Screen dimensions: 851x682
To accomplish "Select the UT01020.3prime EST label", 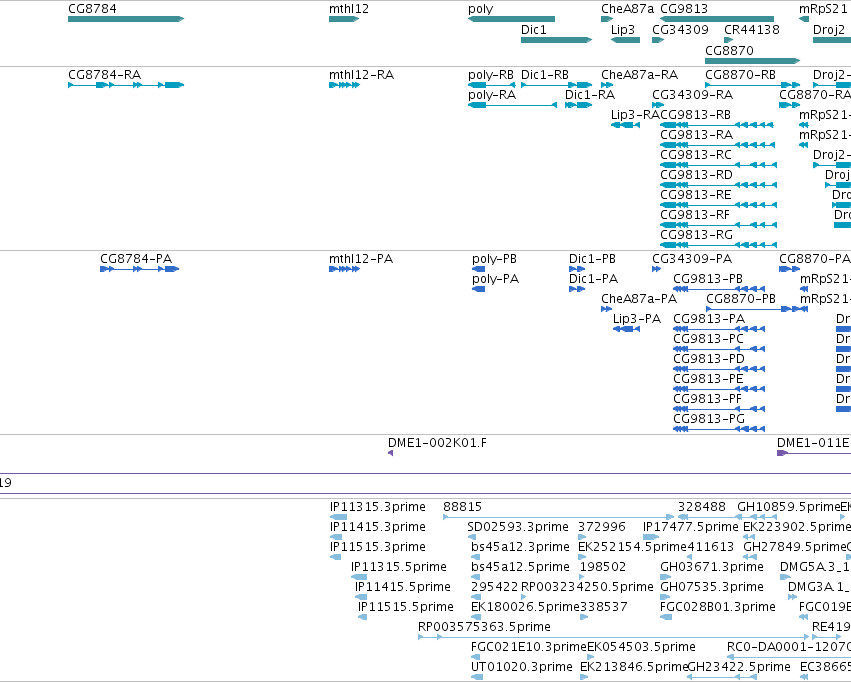I will click(x=522, y=667).
